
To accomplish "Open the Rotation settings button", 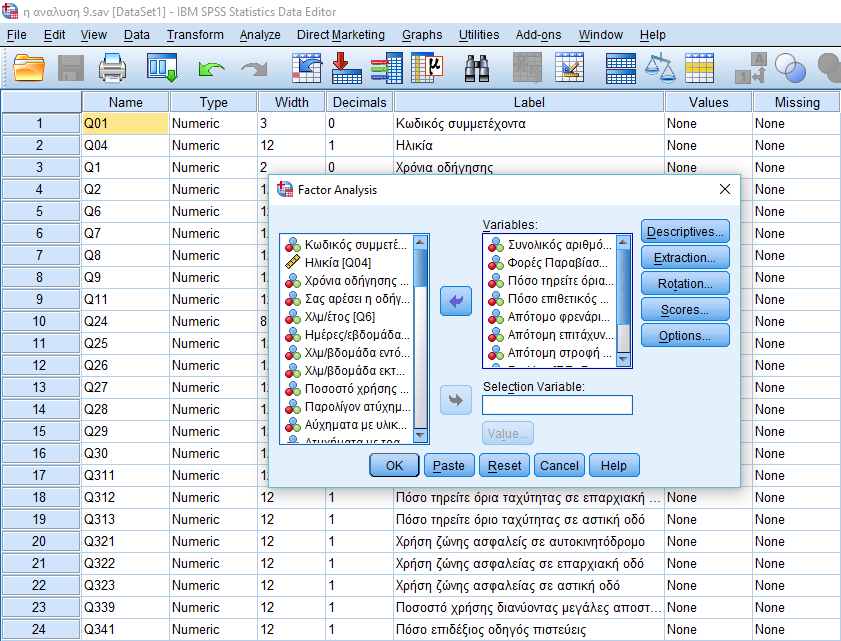I will [x=685, y=284].
